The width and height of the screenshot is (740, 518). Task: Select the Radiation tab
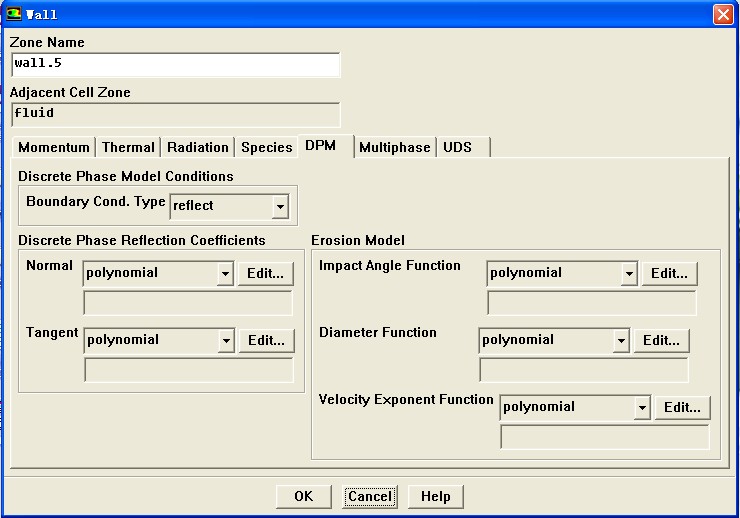coord(198,147)
